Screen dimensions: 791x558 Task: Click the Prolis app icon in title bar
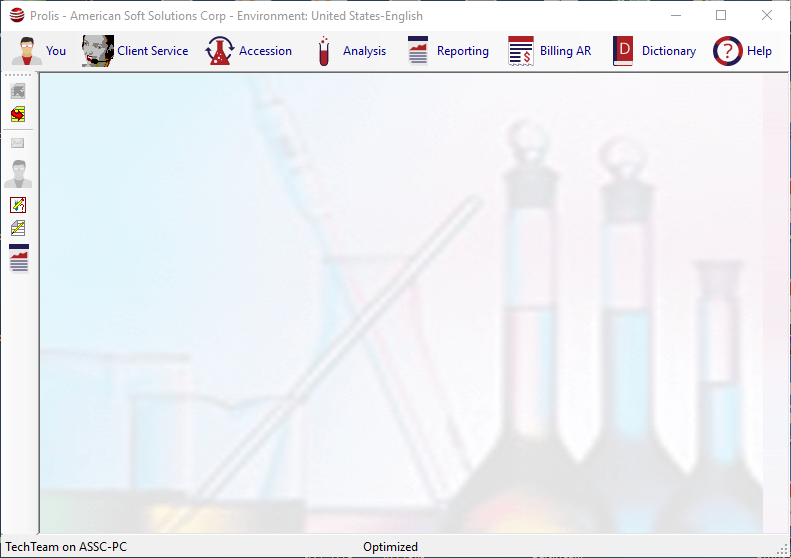[x=16, y=16]
